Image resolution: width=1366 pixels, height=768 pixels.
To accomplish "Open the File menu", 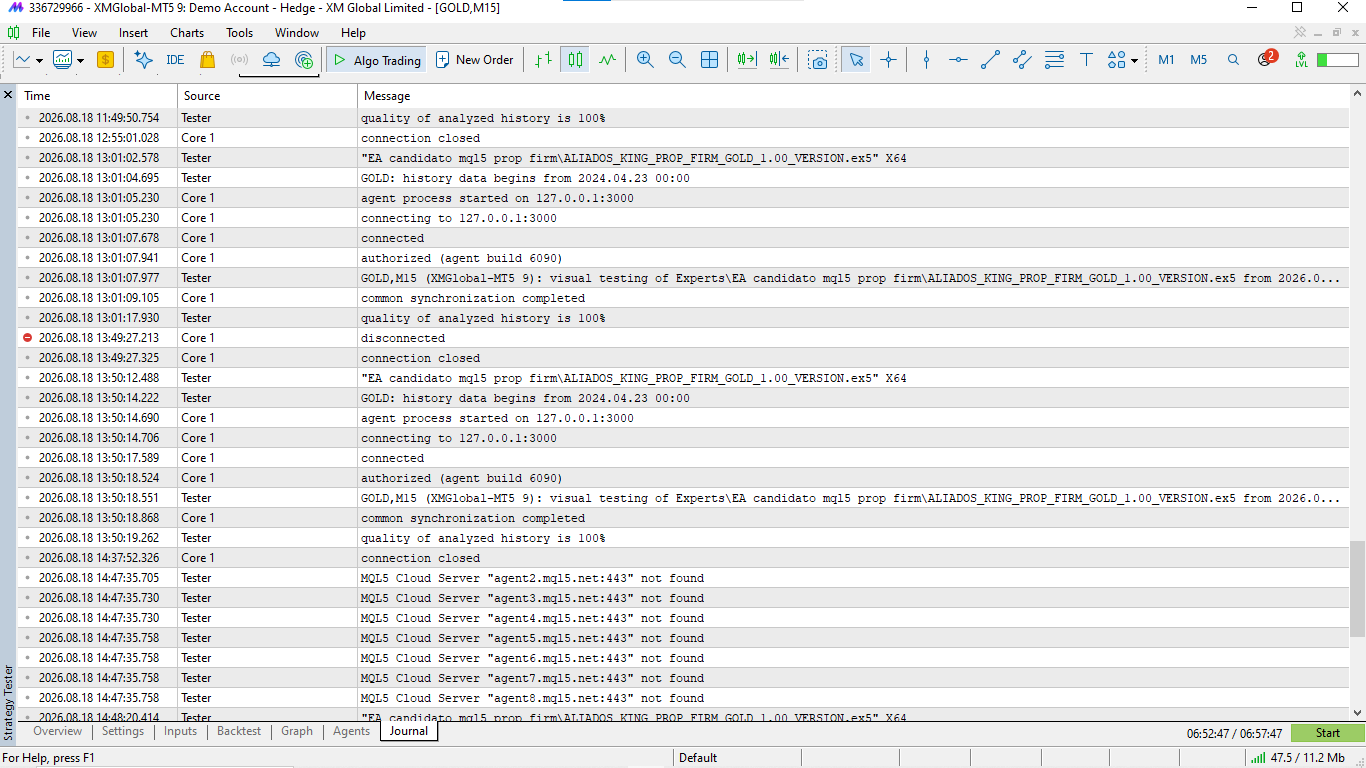I will tap(41, 33).
